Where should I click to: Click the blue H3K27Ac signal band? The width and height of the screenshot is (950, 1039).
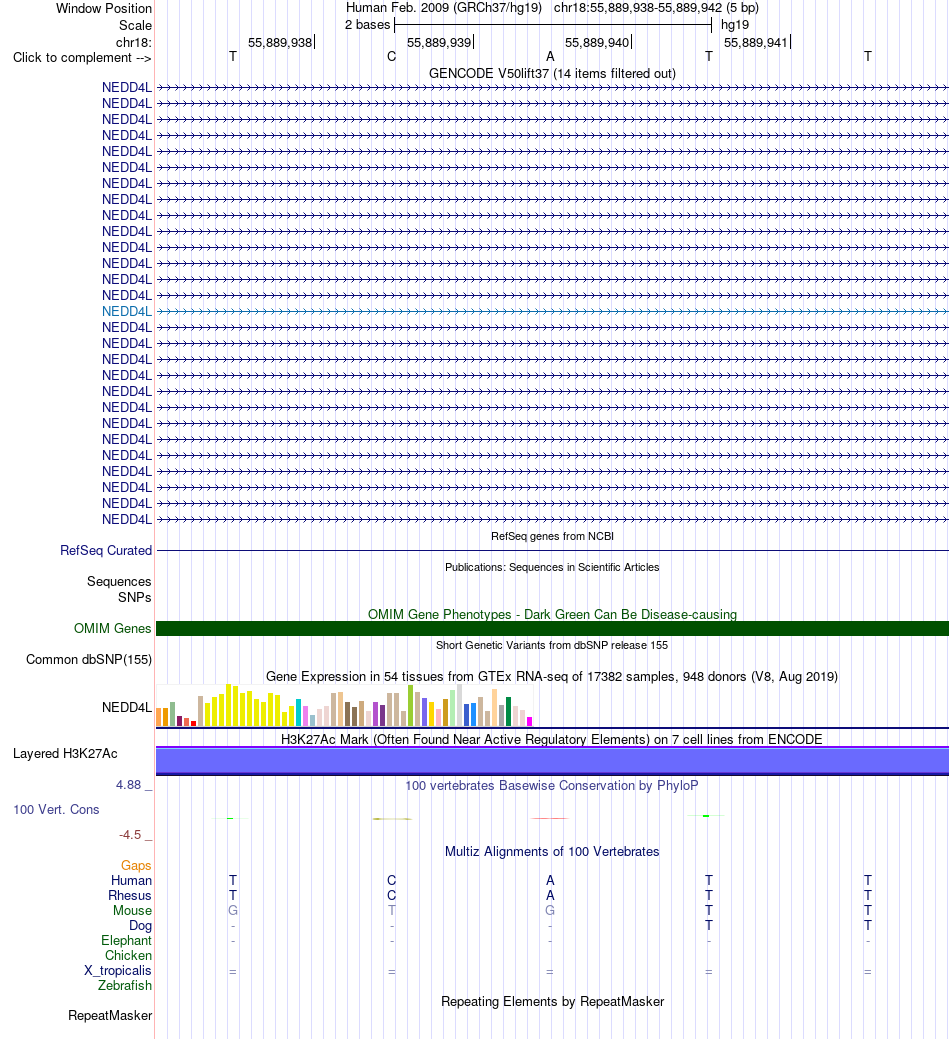(x=552, y=761)
